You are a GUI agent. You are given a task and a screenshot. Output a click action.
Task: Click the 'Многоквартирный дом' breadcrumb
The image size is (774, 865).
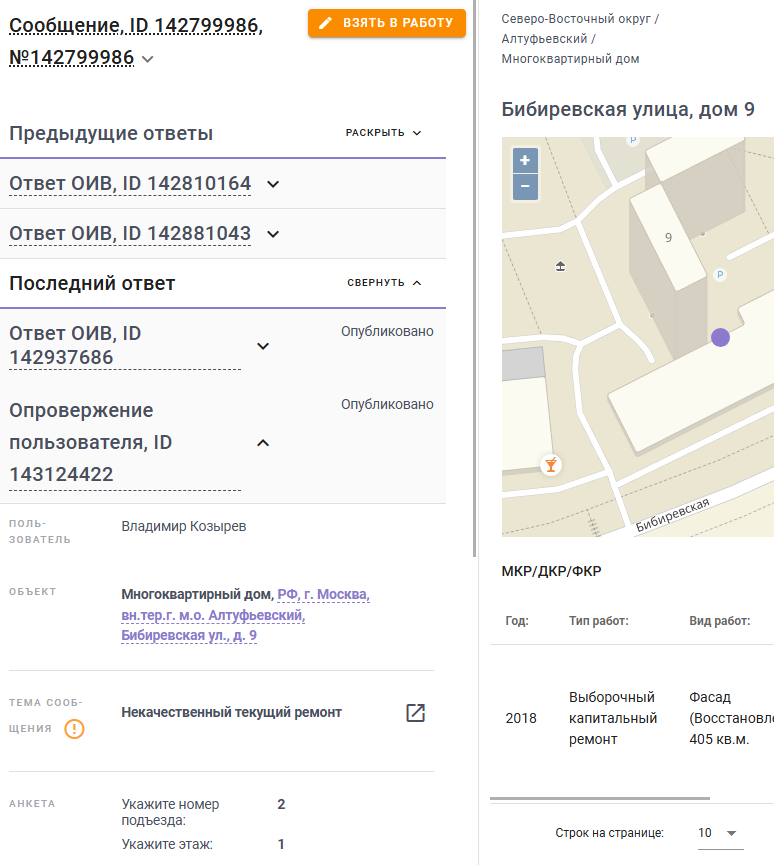point(570,58)
